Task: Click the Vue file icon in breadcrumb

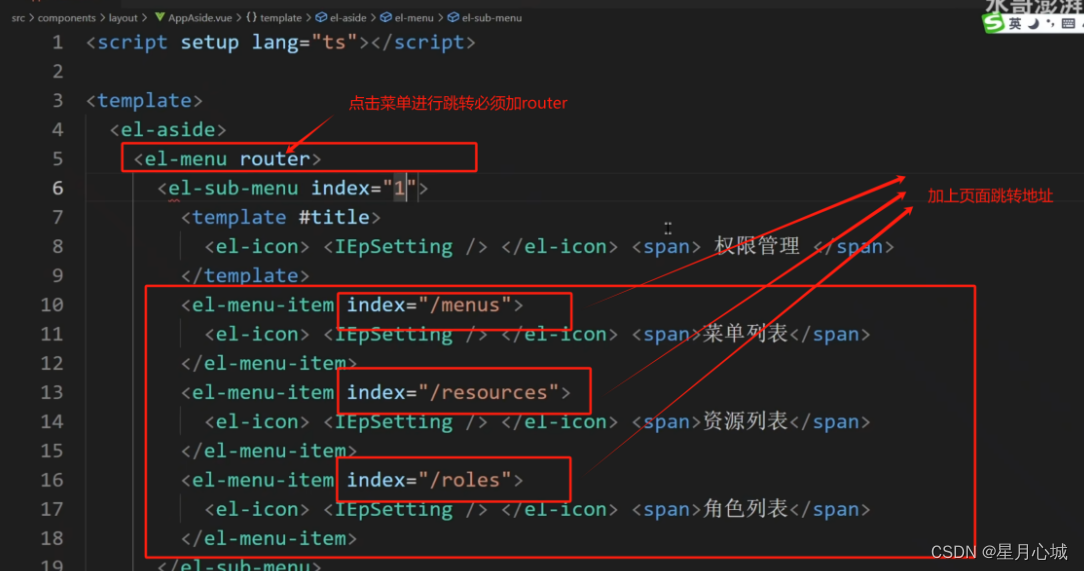Action: coord(160,17)
